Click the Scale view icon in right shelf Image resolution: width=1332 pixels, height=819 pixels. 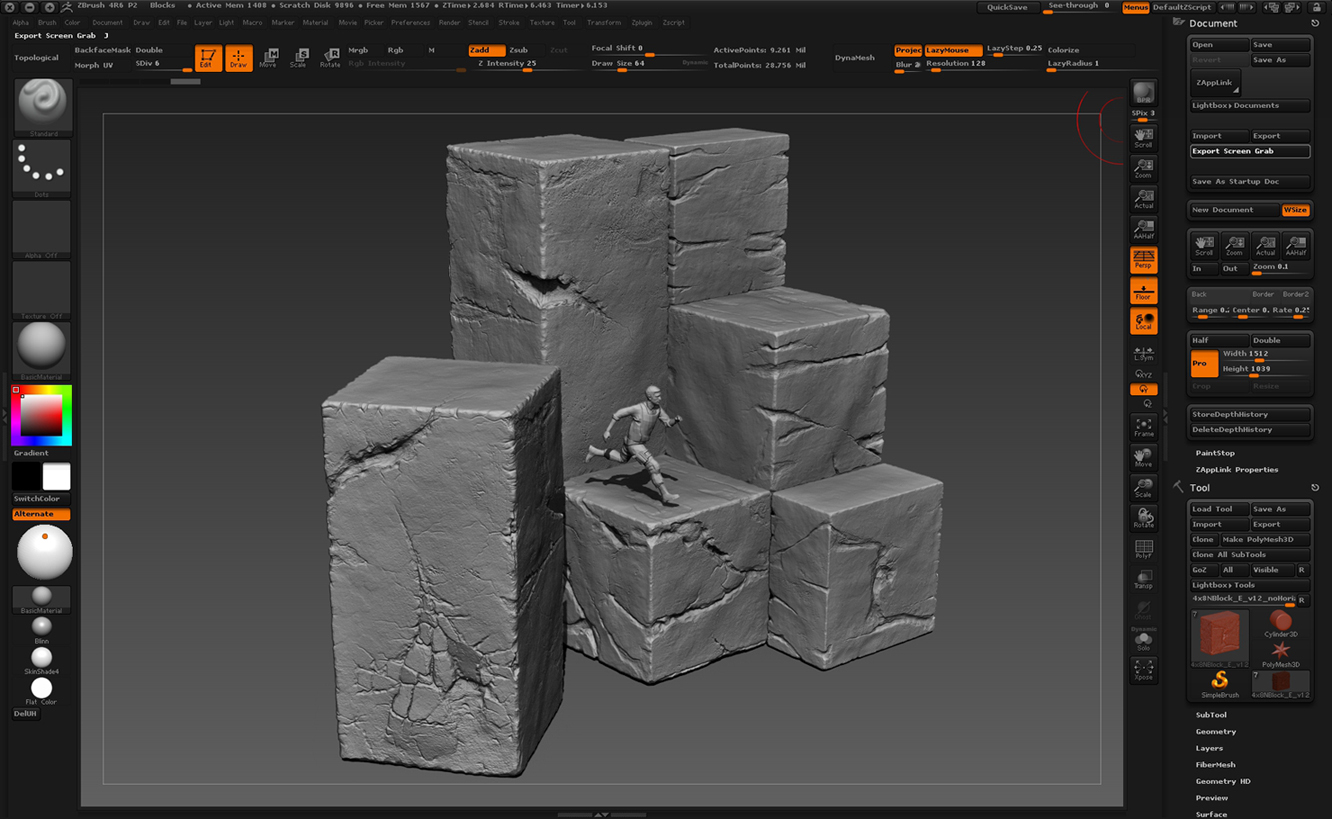click(1143, 487)
